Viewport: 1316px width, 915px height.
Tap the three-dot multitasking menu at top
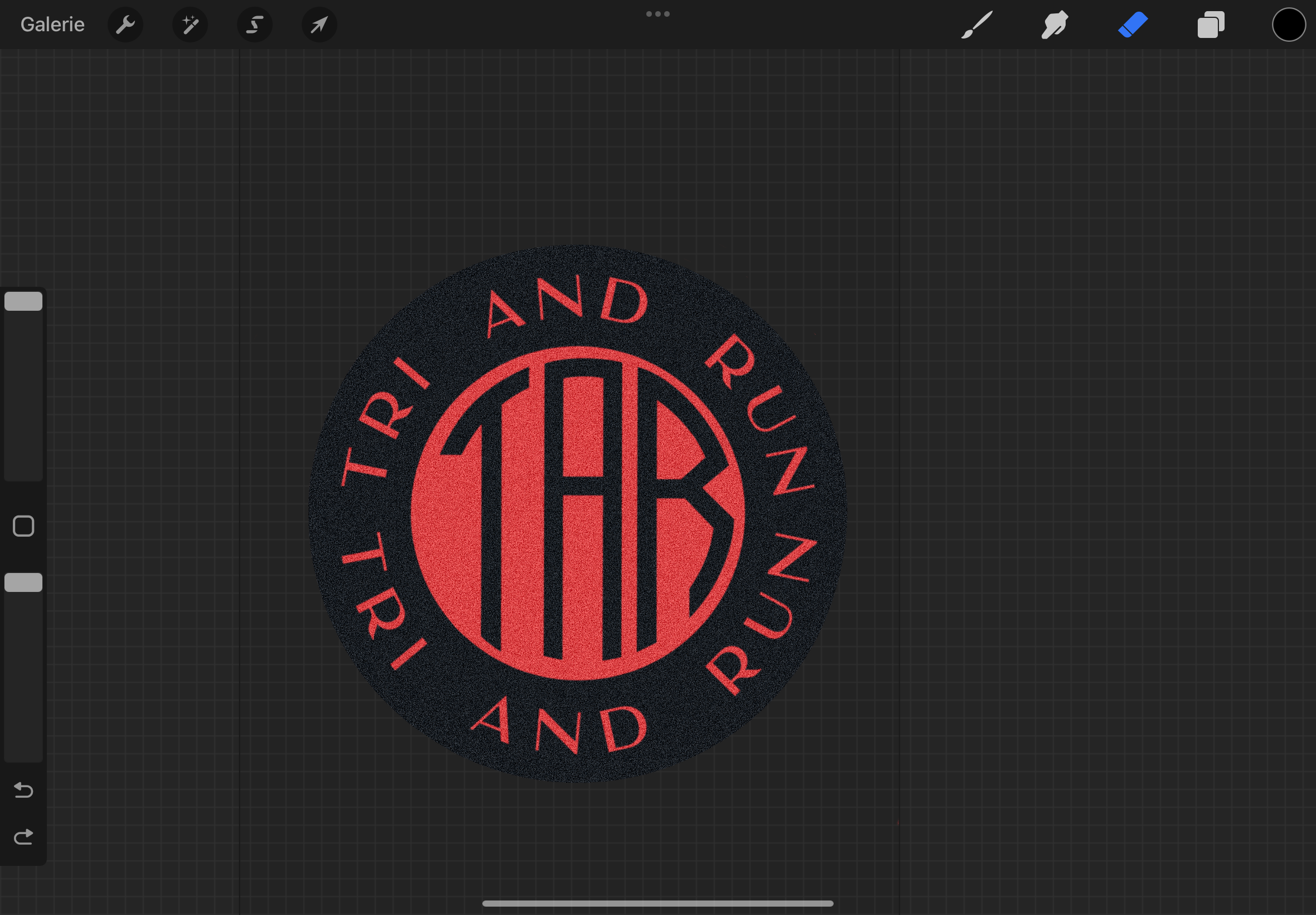pyautogui.click(x=657, y=14)
